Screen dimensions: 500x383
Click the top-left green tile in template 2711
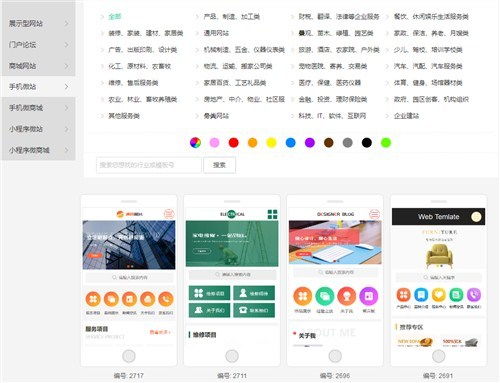click(x=209, y=293)
